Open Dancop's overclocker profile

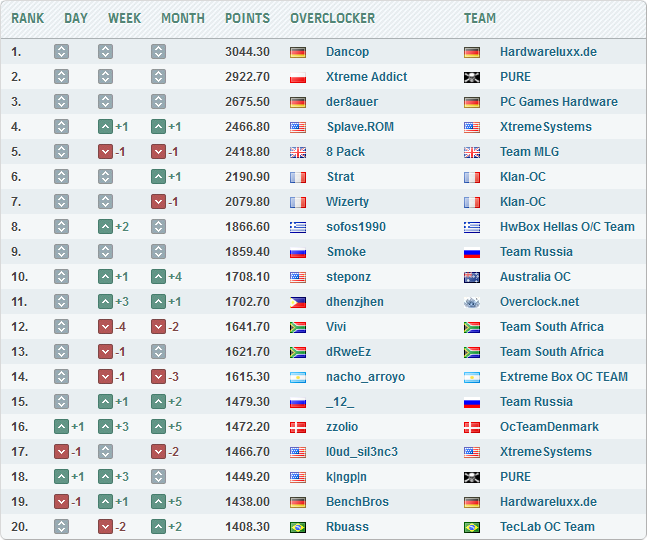pyautogui.click(x=347, y=52)
